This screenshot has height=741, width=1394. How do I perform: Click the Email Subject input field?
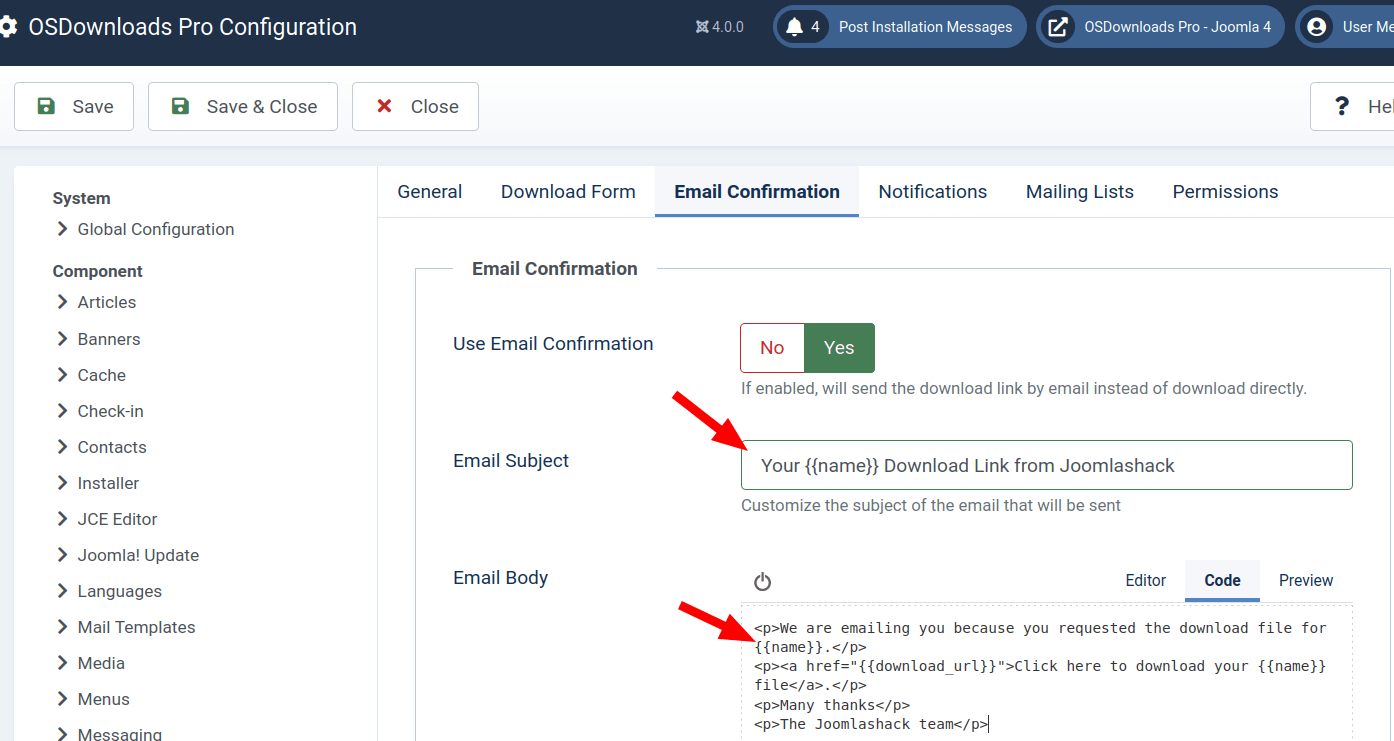[x=1047, y=465]
